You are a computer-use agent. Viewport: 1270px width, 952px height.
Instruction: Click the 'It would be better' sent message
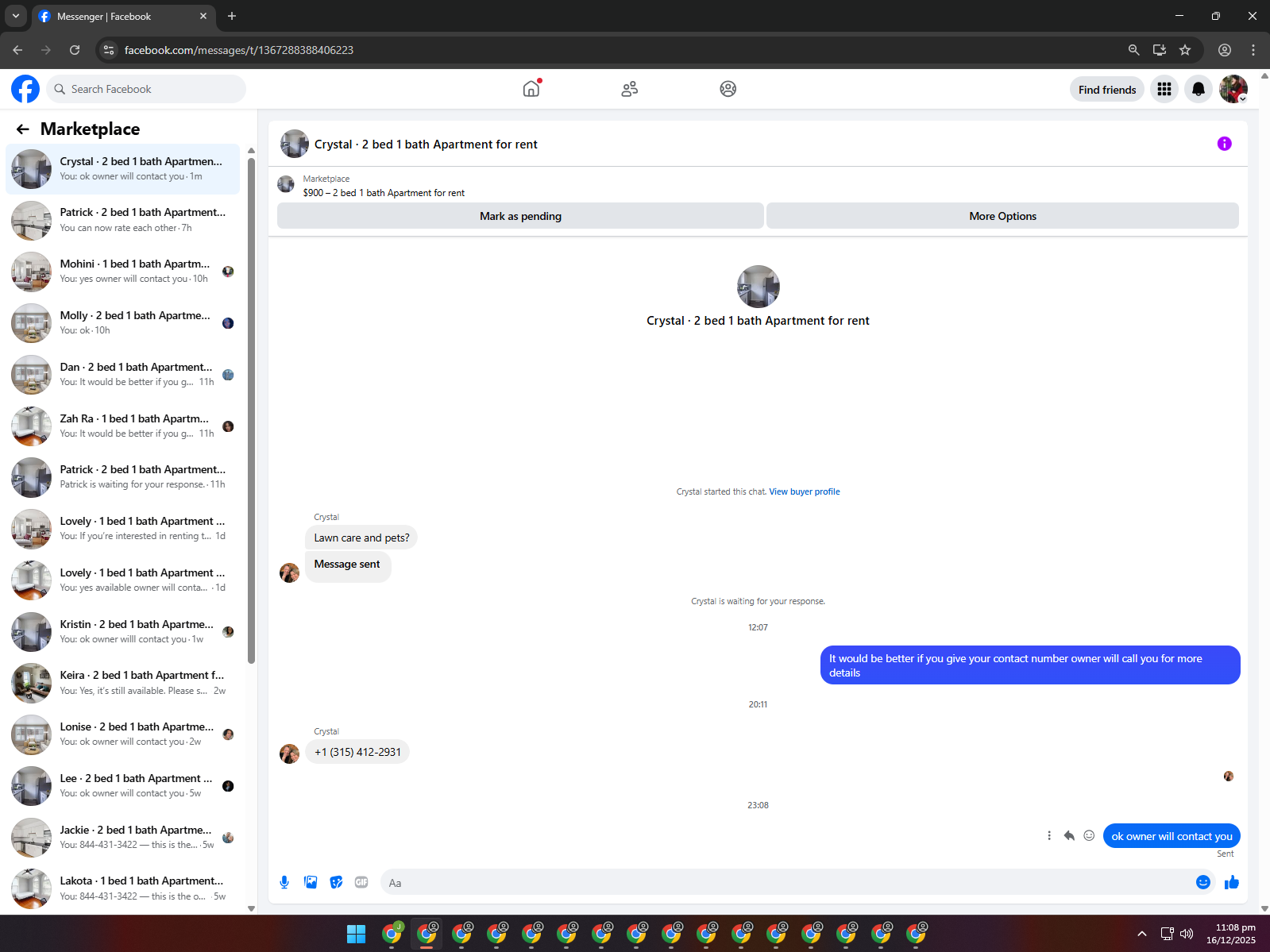[1030, 665]
